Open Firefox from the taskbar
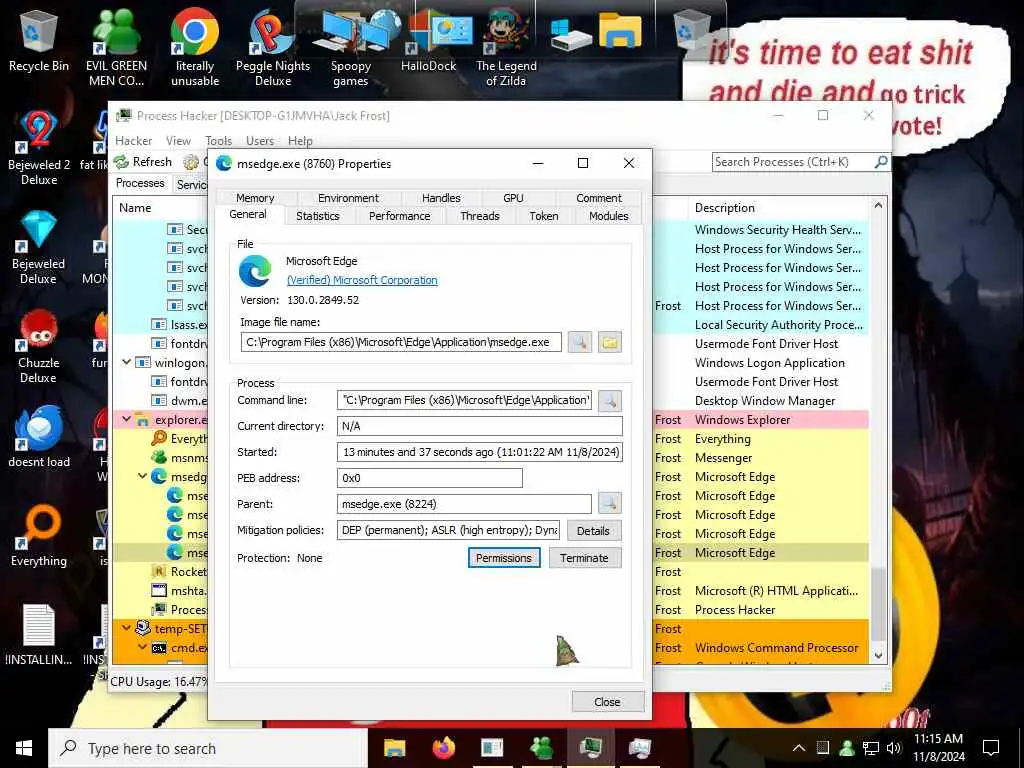This screenshot has height=768, width=1024. [x=443, y=748]
